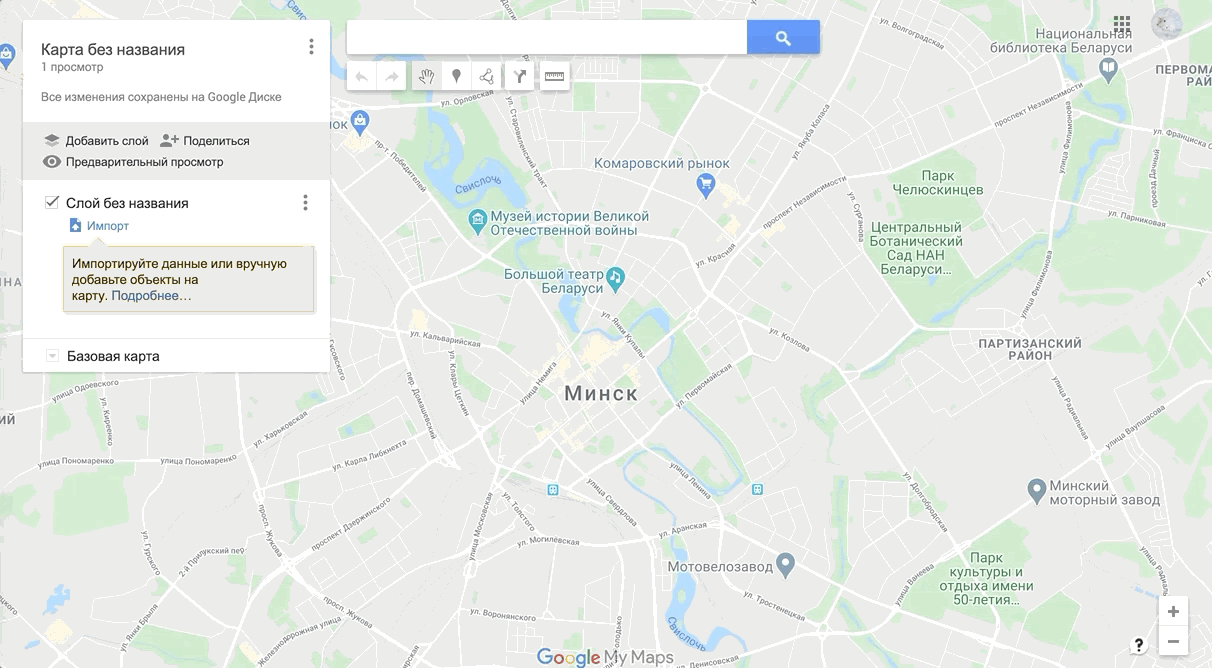Open 'Предварительный просмотр' preview with eye icon
The width and height of the screenshot is (1212, 668).
pos(133,162)
